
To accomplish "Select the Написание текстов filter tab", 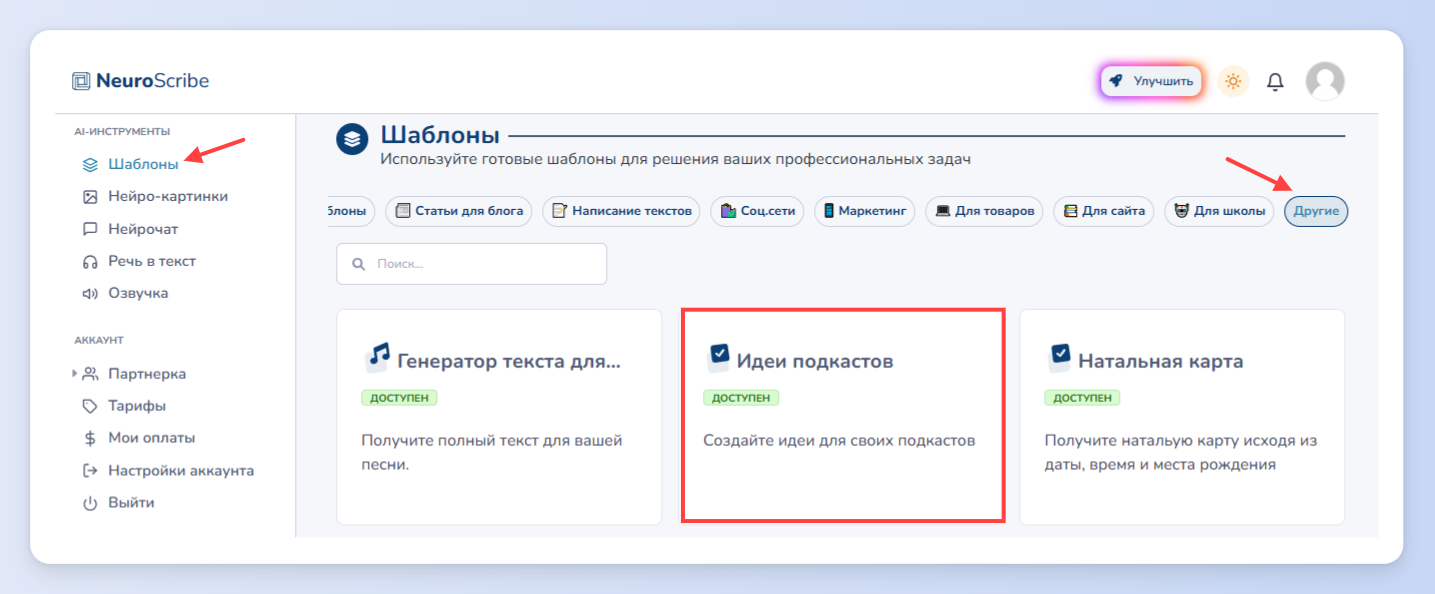I will tap(622, 211).
